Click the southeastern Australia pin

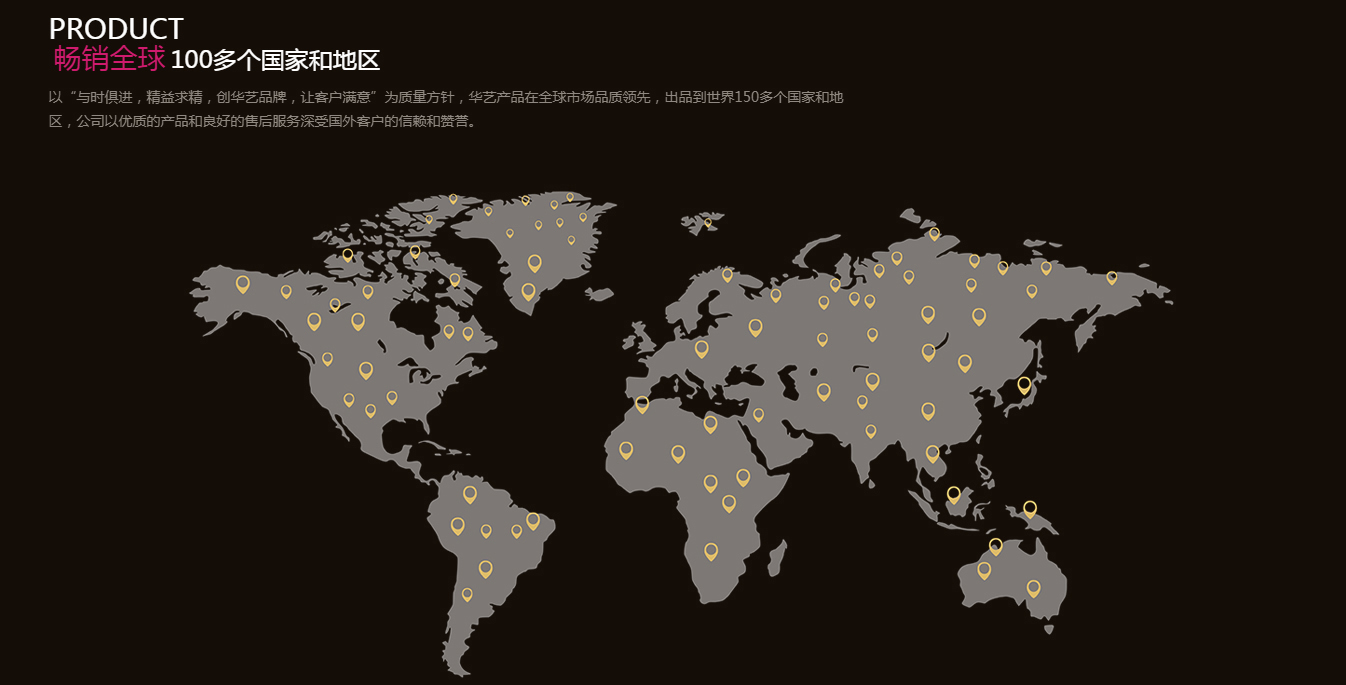coord(1033,588)
